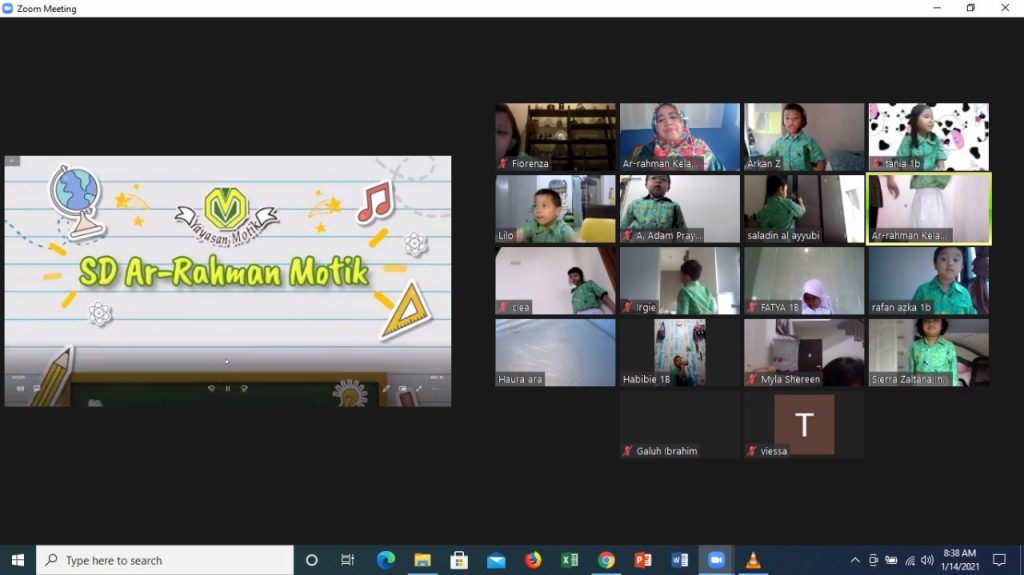Open Excel from the taskbar
This screenshot has height=575, width=1024.
click(x=570, y=560)
